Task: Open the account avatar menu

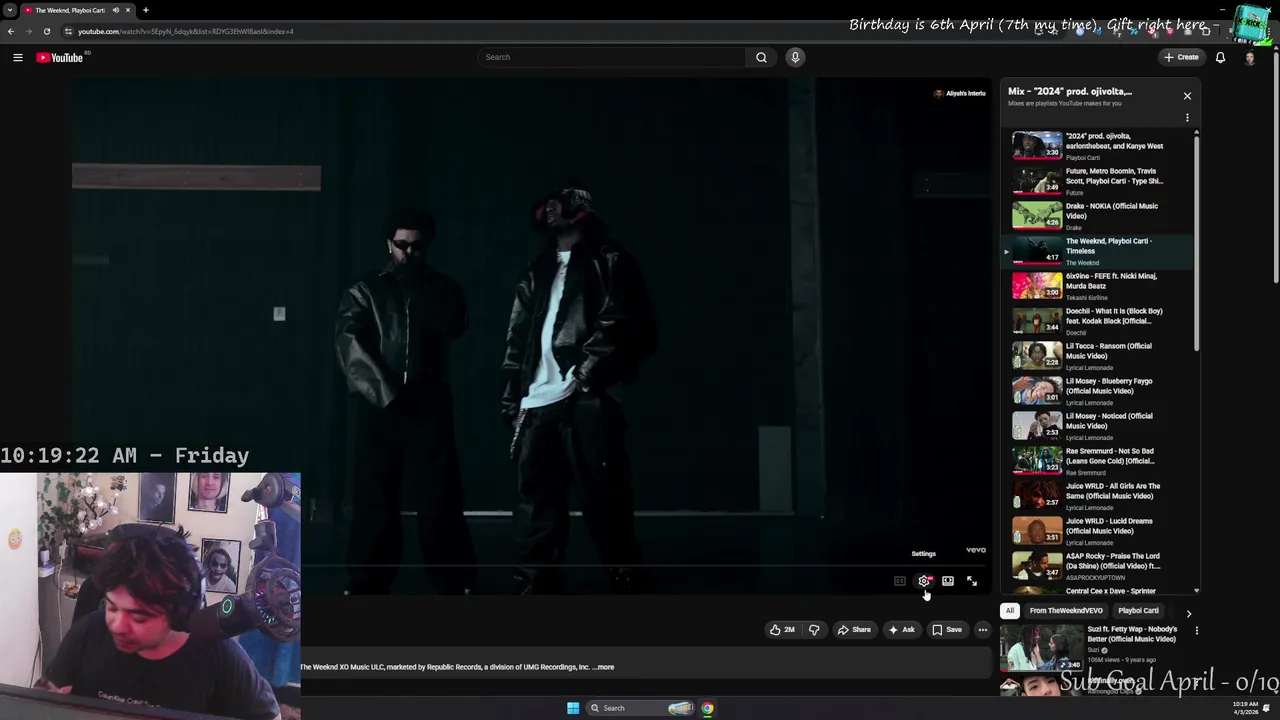Action: click(x=1250, y=57)
